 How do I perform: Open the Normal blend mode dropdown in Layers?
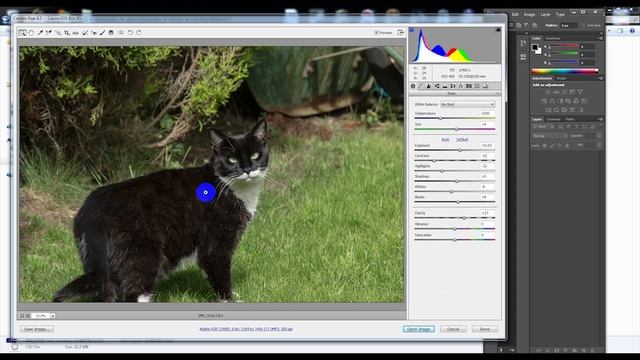[549, 136]
